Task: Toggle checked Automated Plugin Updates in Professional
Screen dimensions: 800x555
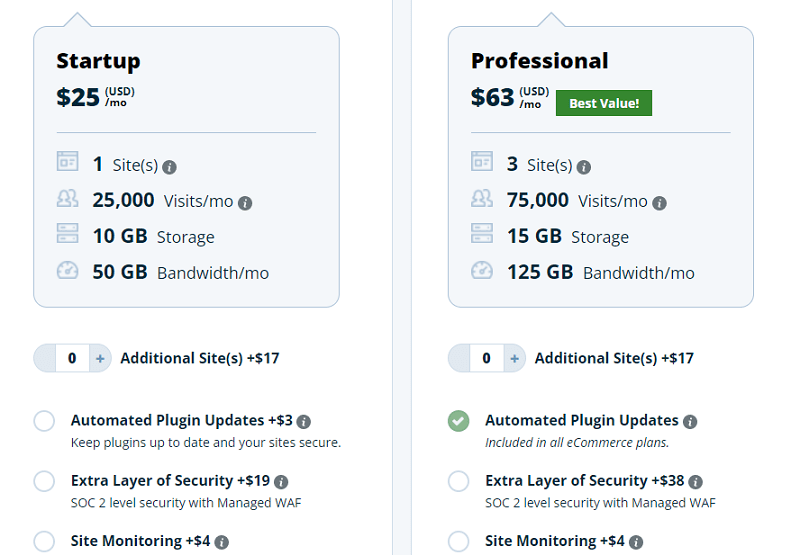Action: tap(459, 421)
